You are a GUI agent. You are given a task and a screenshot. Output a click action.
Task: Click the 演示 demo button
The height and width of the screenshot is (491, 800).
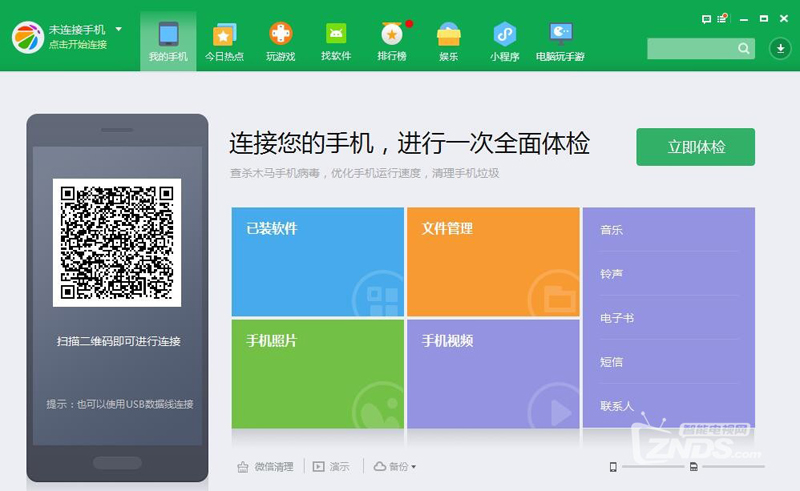(332, 467)
